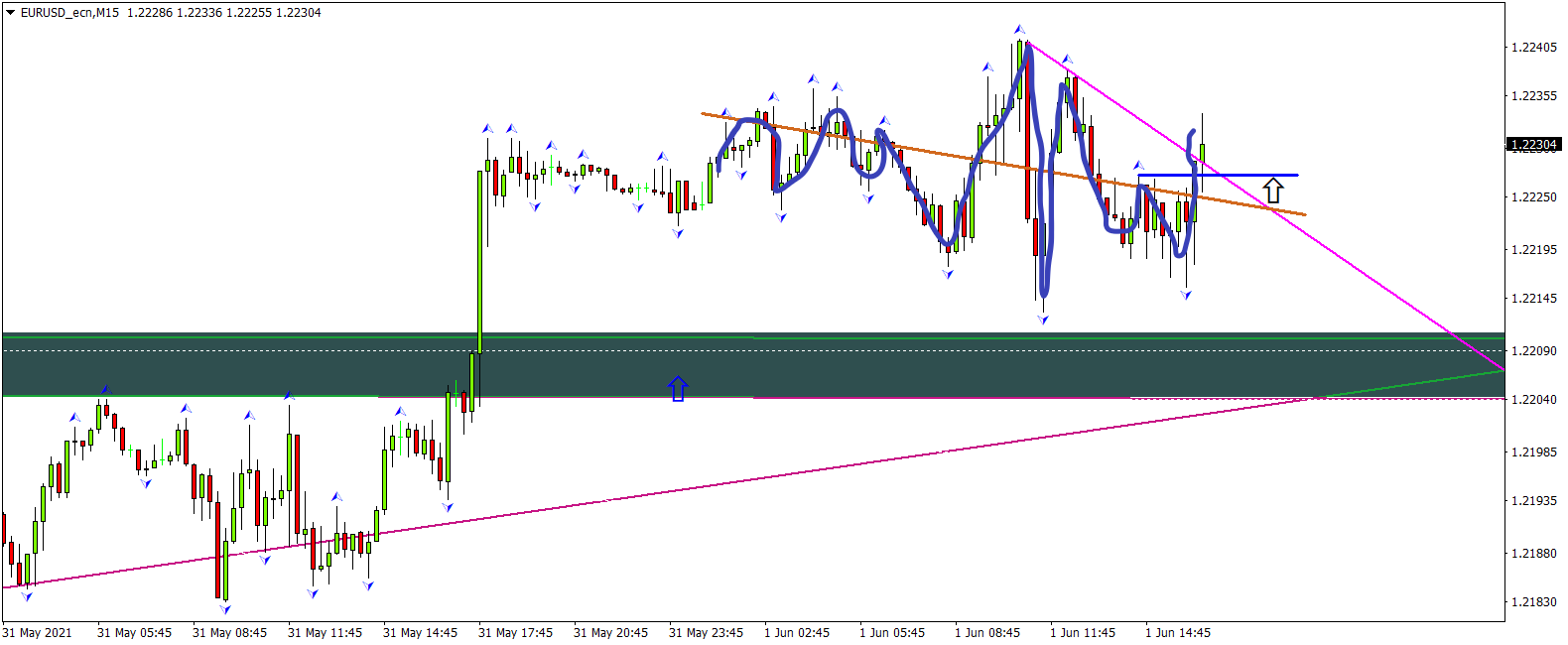Viewport: 1568px width, 645px height.
Task: Click the 31 May 08:45 time label
Action: pos(229,632)
